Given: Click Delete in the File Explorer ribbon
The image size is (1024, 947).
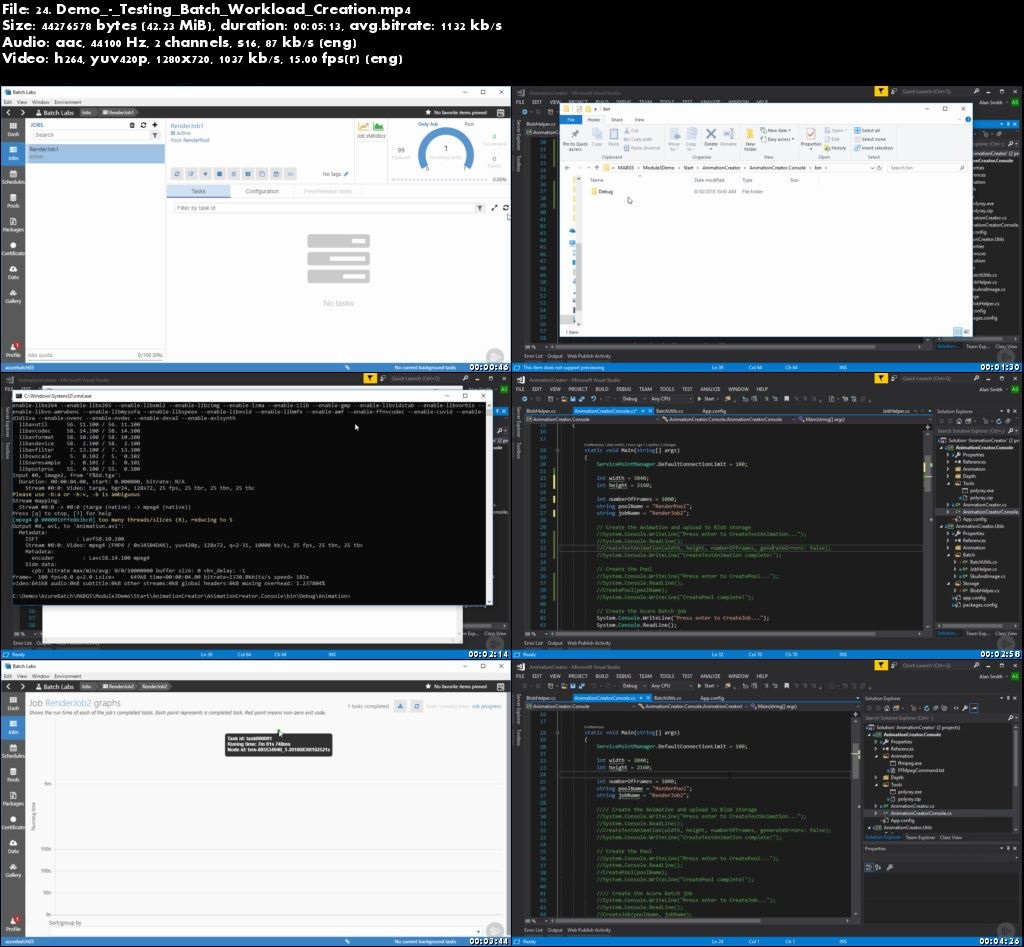Looking at the screenshot, I should click(711, 137).
